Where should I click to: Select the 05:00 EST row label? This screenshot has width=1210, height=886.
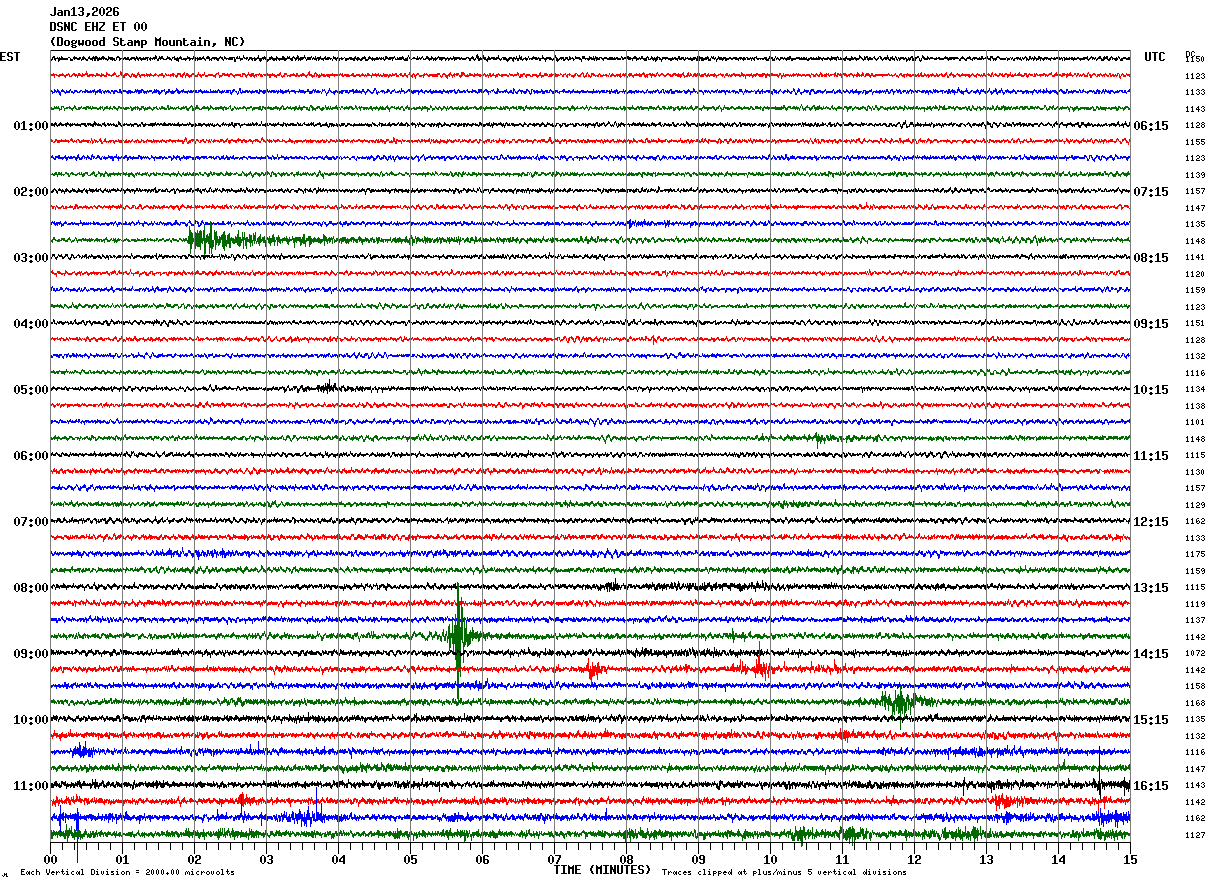(x=31, y=390)
